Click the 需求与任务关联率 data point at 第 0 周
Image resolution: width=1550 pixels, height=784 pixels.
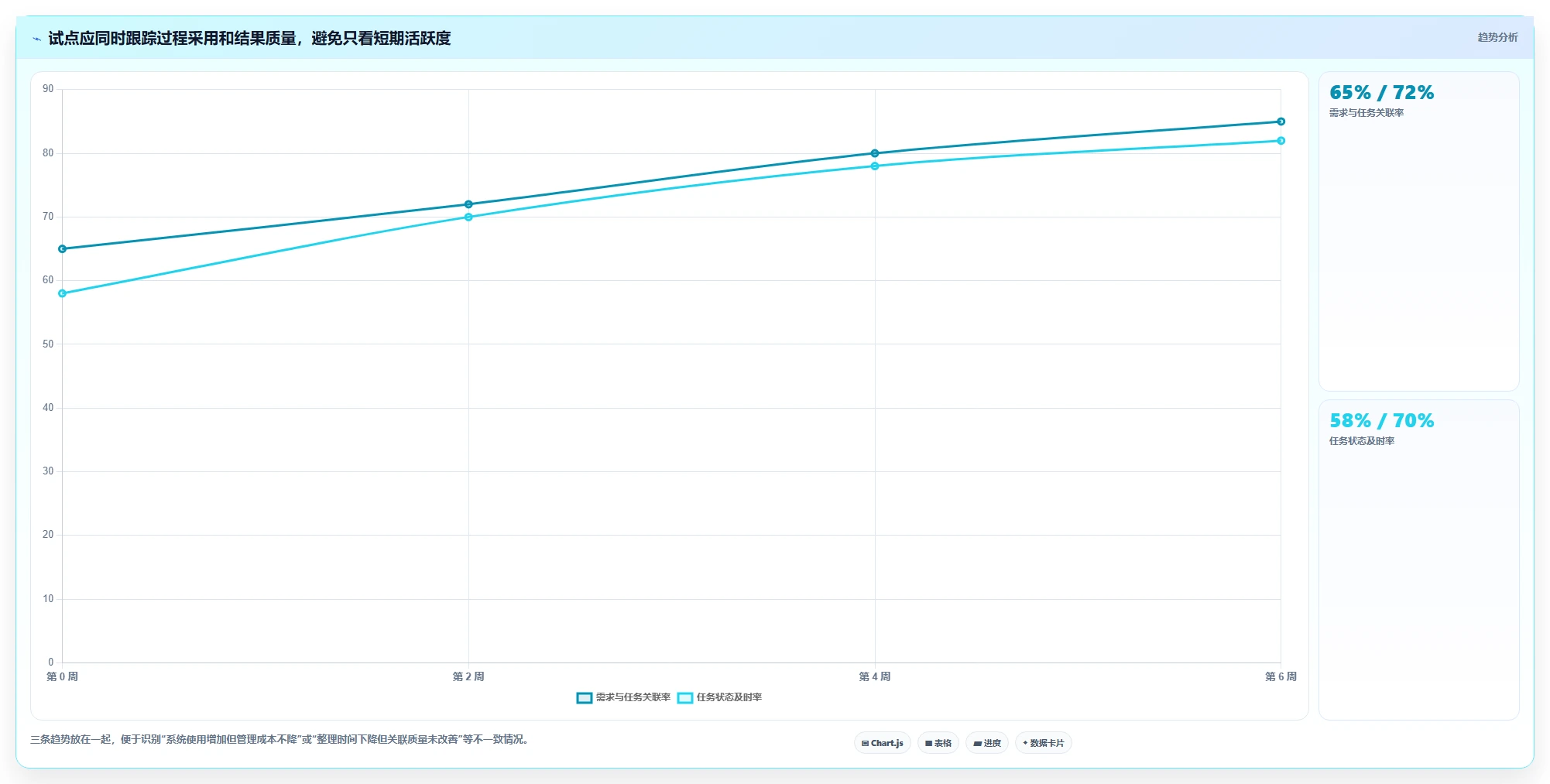click(x=63, y=249)
